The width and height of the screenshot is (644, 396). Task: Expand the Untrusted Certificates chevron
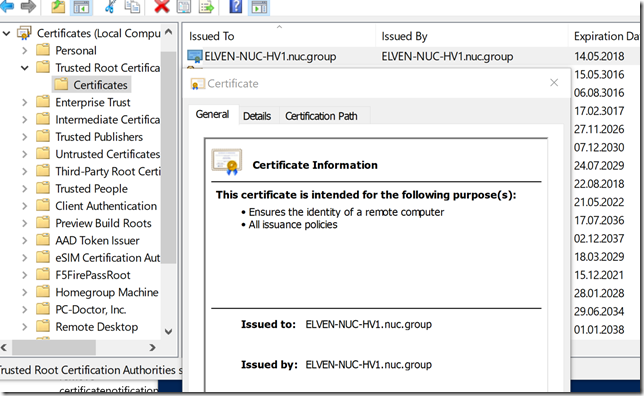(25, 154)
